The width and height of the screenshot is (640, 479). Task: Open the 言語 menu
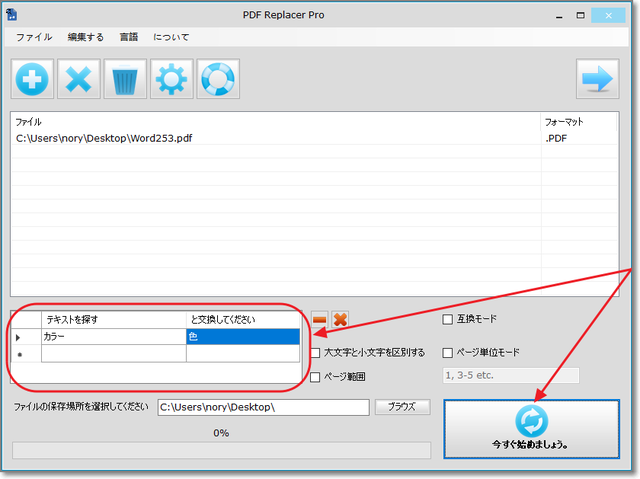tap(128, 36)
